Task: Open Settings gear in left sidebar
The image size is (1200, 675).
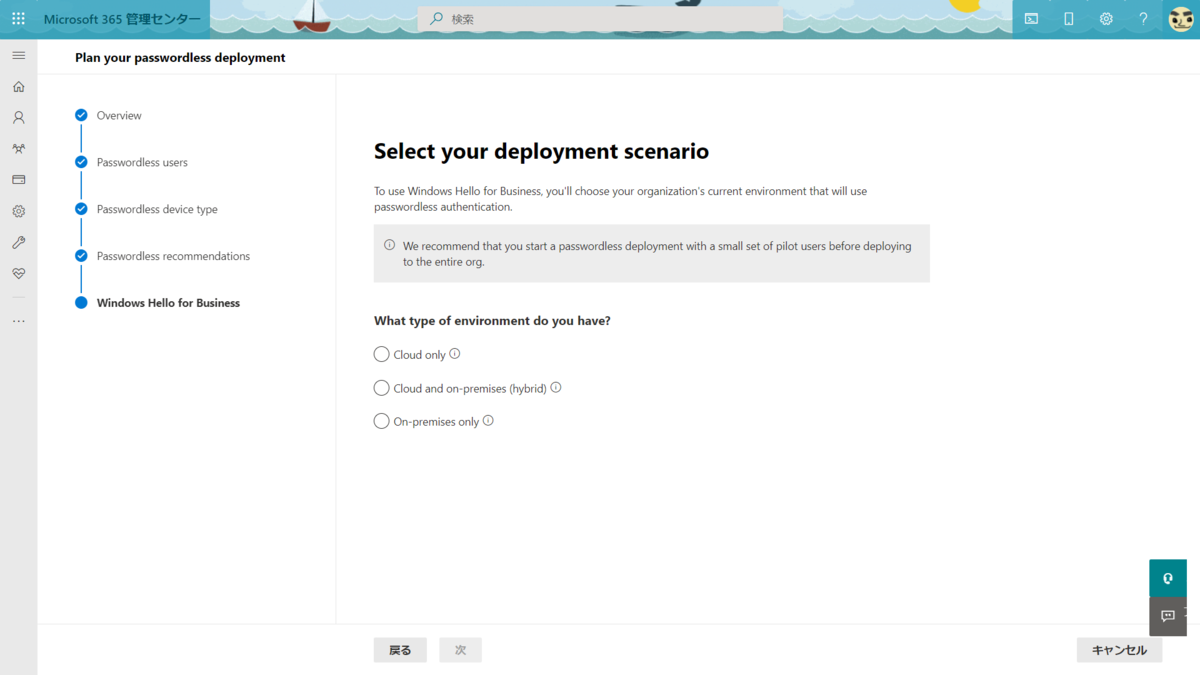Action: [x=18, y=211]
